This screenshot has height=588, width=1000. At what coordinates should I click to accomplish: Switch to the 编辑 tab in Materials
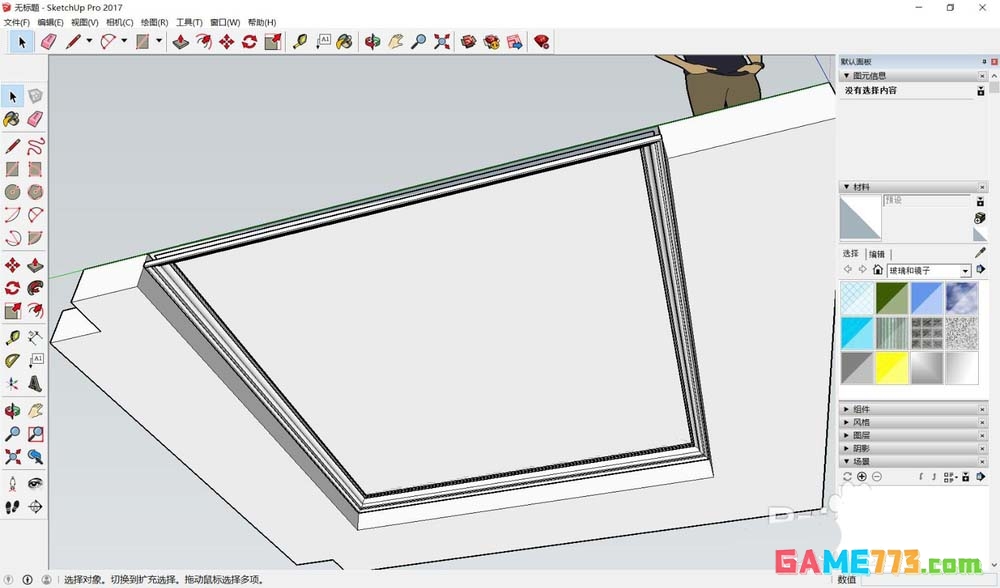tap(875, 254)
